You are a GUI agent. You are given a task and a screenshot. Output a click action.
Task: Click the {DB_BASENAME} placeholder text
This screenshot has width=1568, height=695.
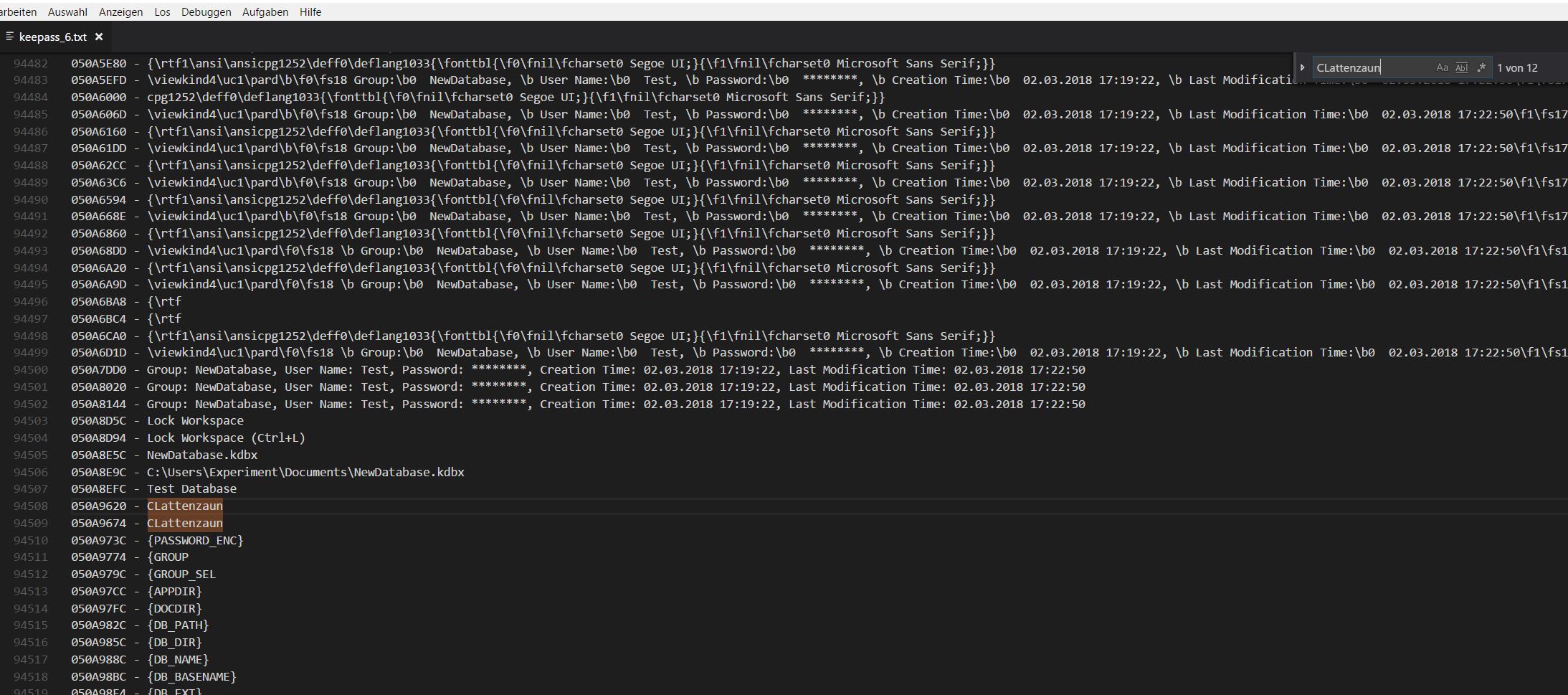pyautogui.click(x=191, y=676)
